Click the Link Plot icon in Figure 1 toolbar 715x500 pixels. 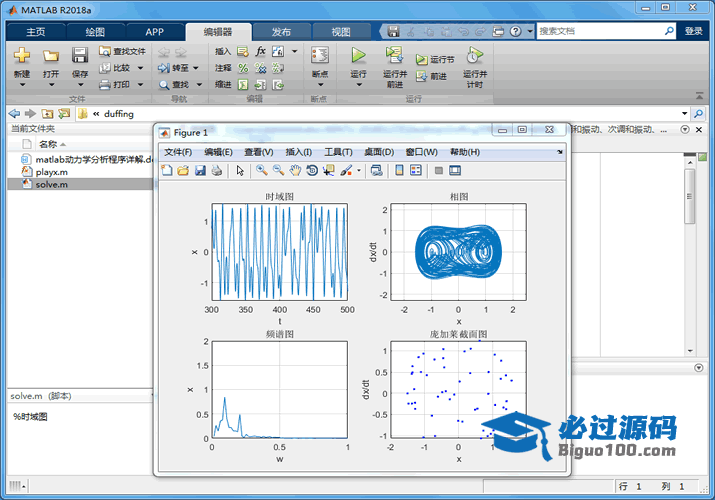pos(377,170)
